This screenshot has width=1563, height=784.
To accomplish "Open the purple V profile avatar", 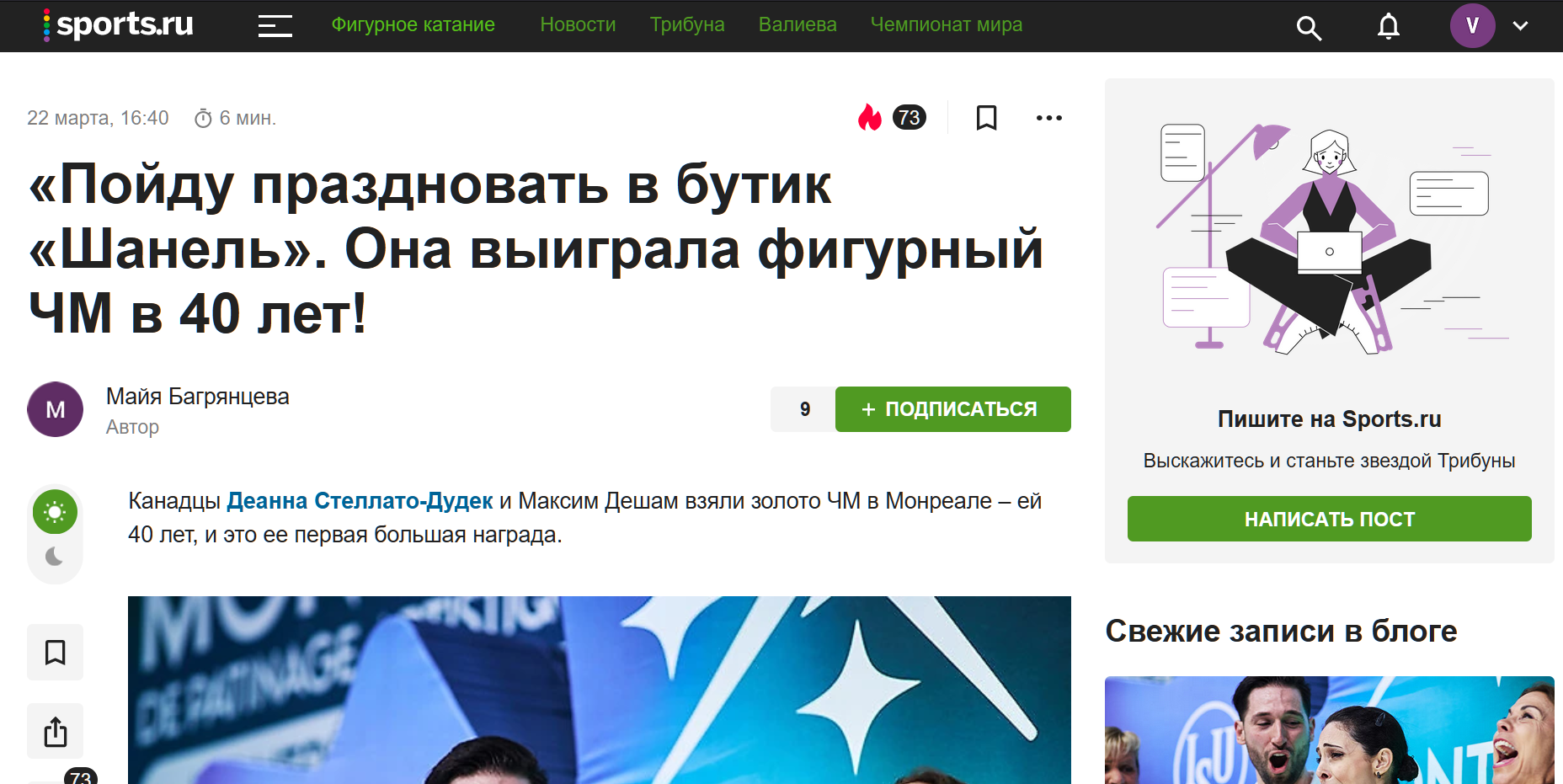I will (x=1472, y=25).
